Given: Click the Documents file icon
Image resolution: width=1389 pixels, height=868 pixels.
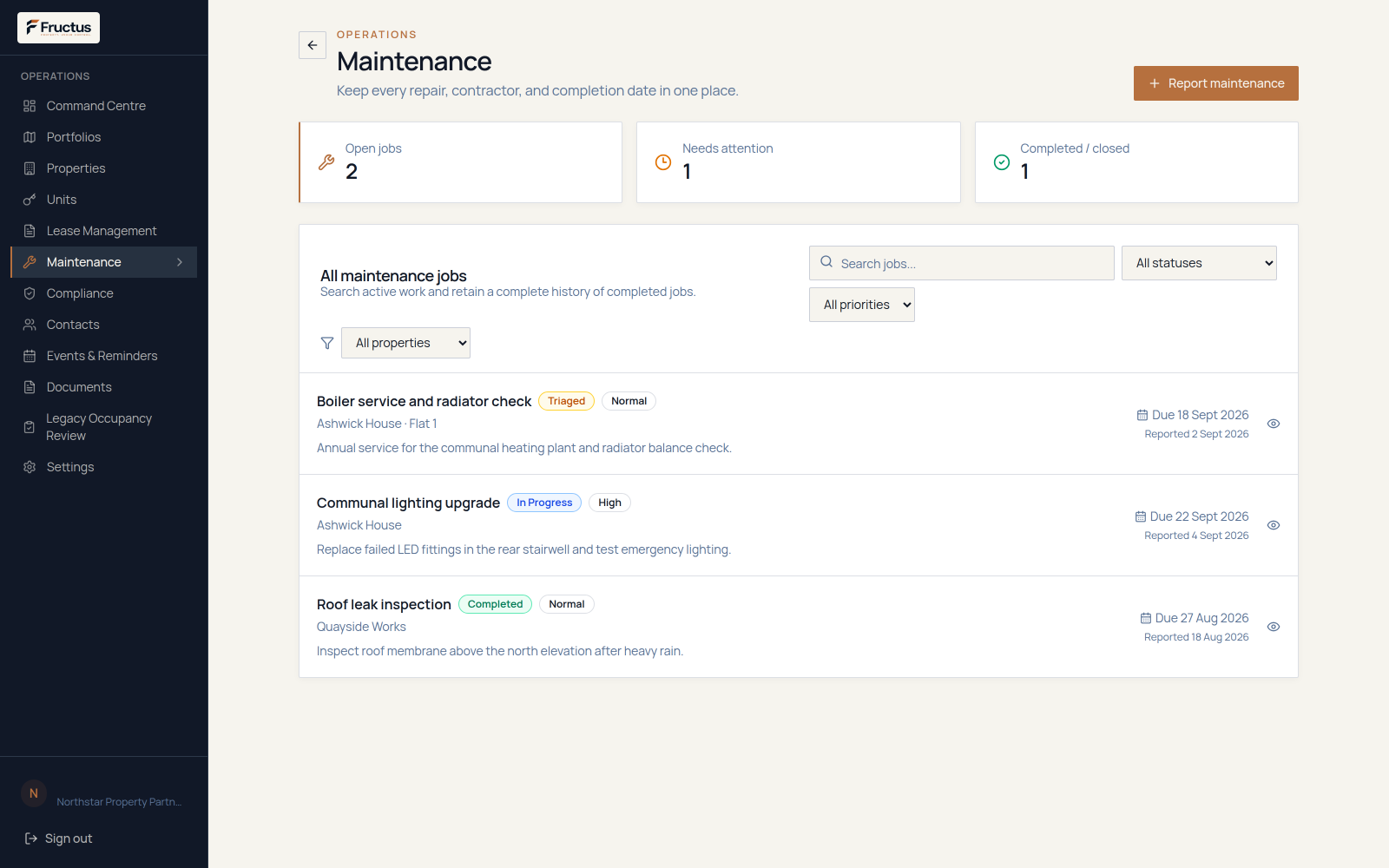Looking at the screenshot, I should [x=30, y=387].
